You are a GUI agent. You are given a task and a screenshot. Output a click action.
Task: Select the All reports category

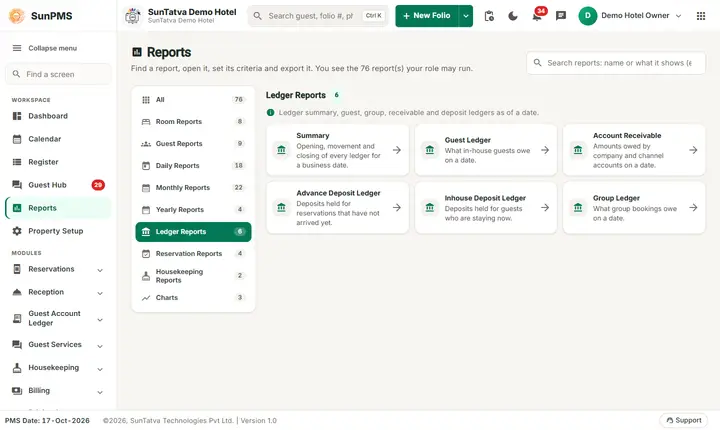tap(193, 100)
